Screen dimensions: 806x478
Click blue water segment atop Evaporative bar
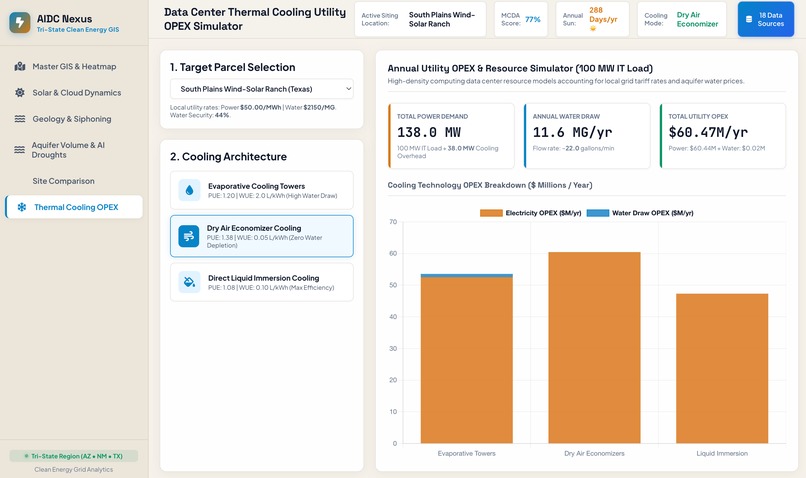466,275
